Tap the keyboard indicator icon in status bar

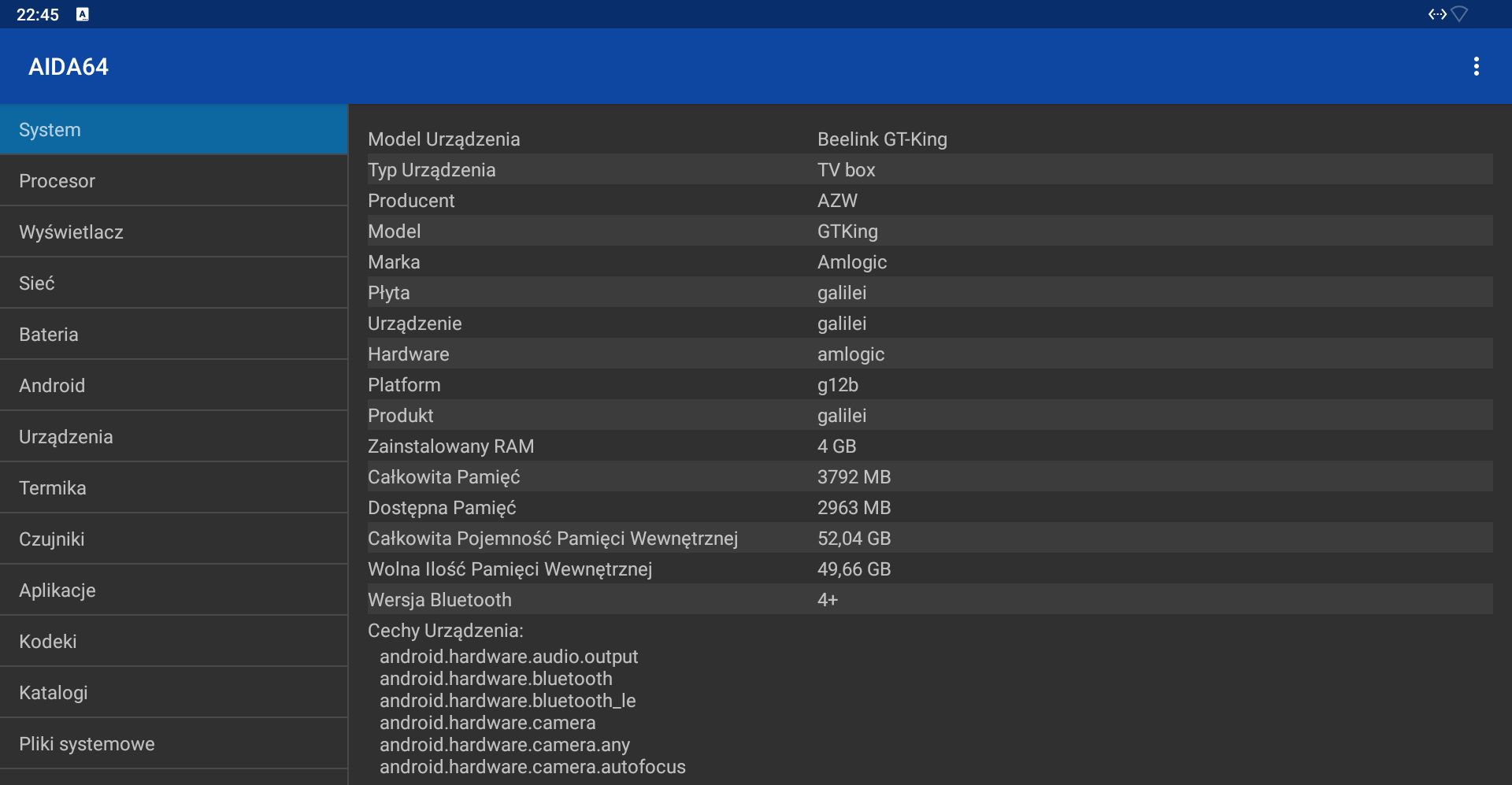[83, 14]
